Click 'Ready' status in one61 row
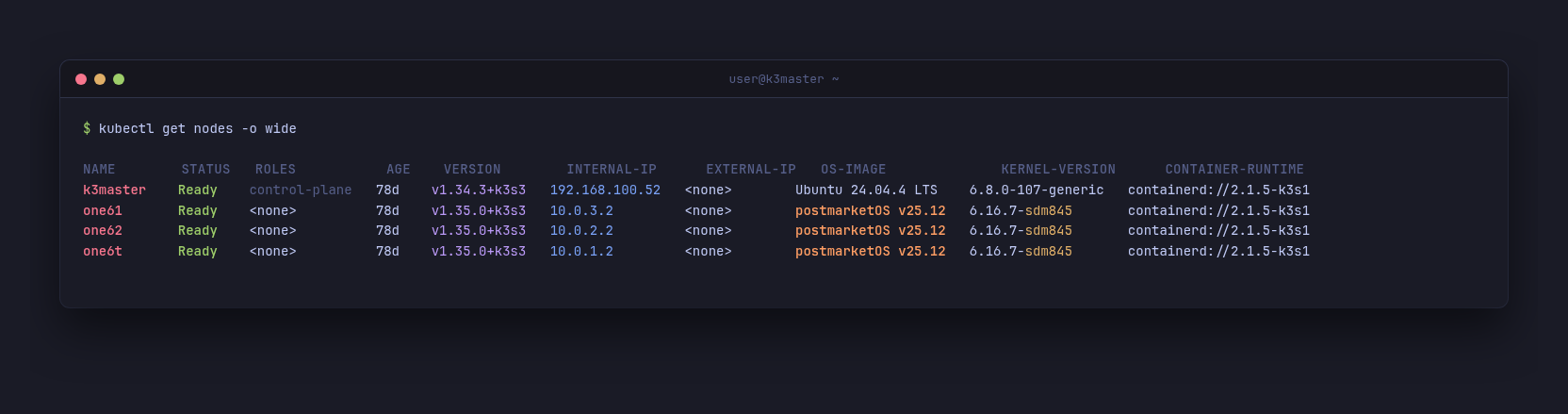 [x=198, y=211]
